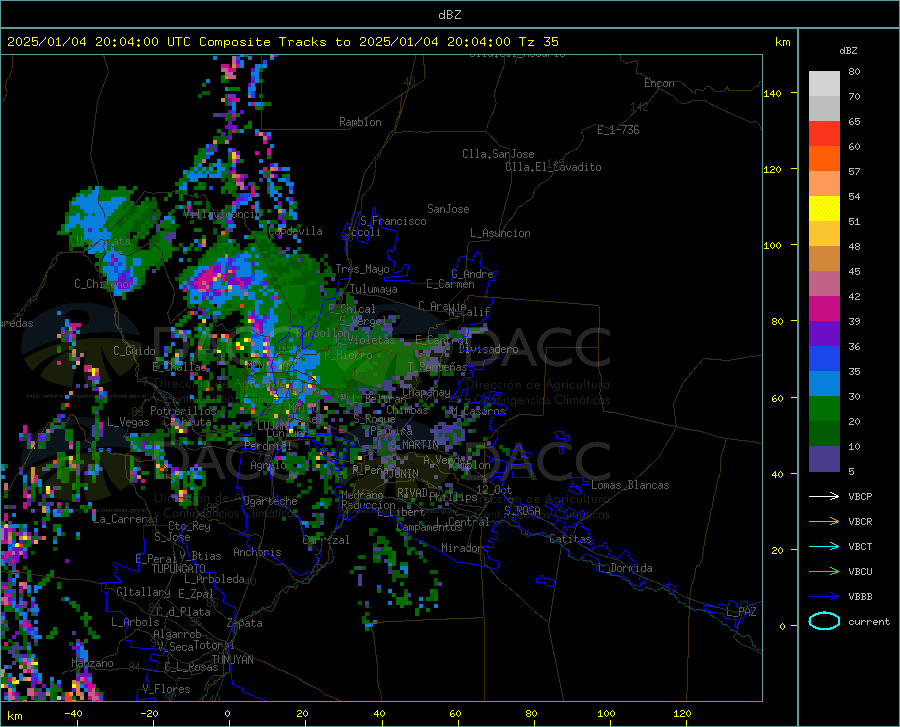Image resolution: width=900 pixels, height=727 pixels.
Task: Click the cyan VBCT arrow in the legend
Action: (x=824, y=546)
